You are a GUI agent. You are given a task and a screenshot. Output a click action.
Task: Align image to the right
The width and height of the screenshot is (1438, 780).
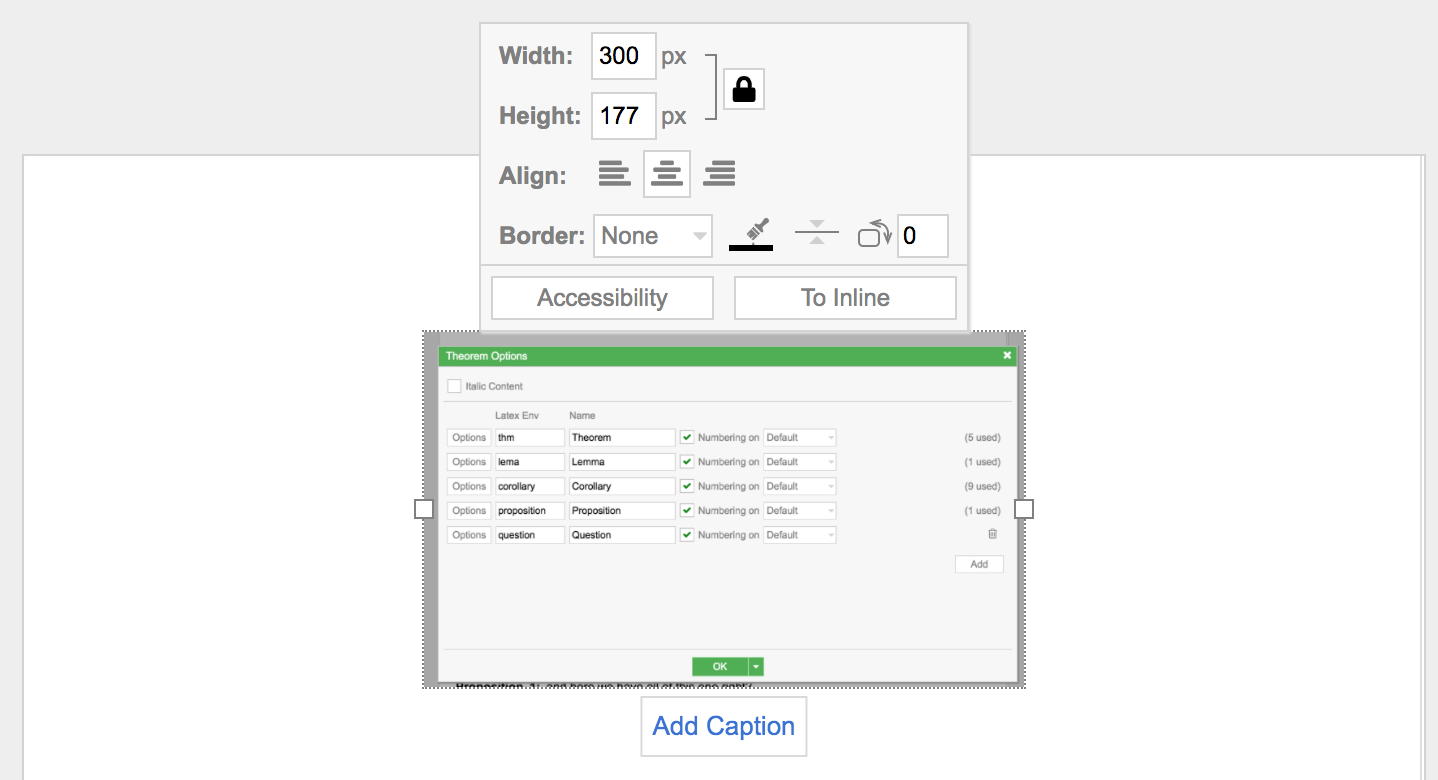tap(719, 174)
